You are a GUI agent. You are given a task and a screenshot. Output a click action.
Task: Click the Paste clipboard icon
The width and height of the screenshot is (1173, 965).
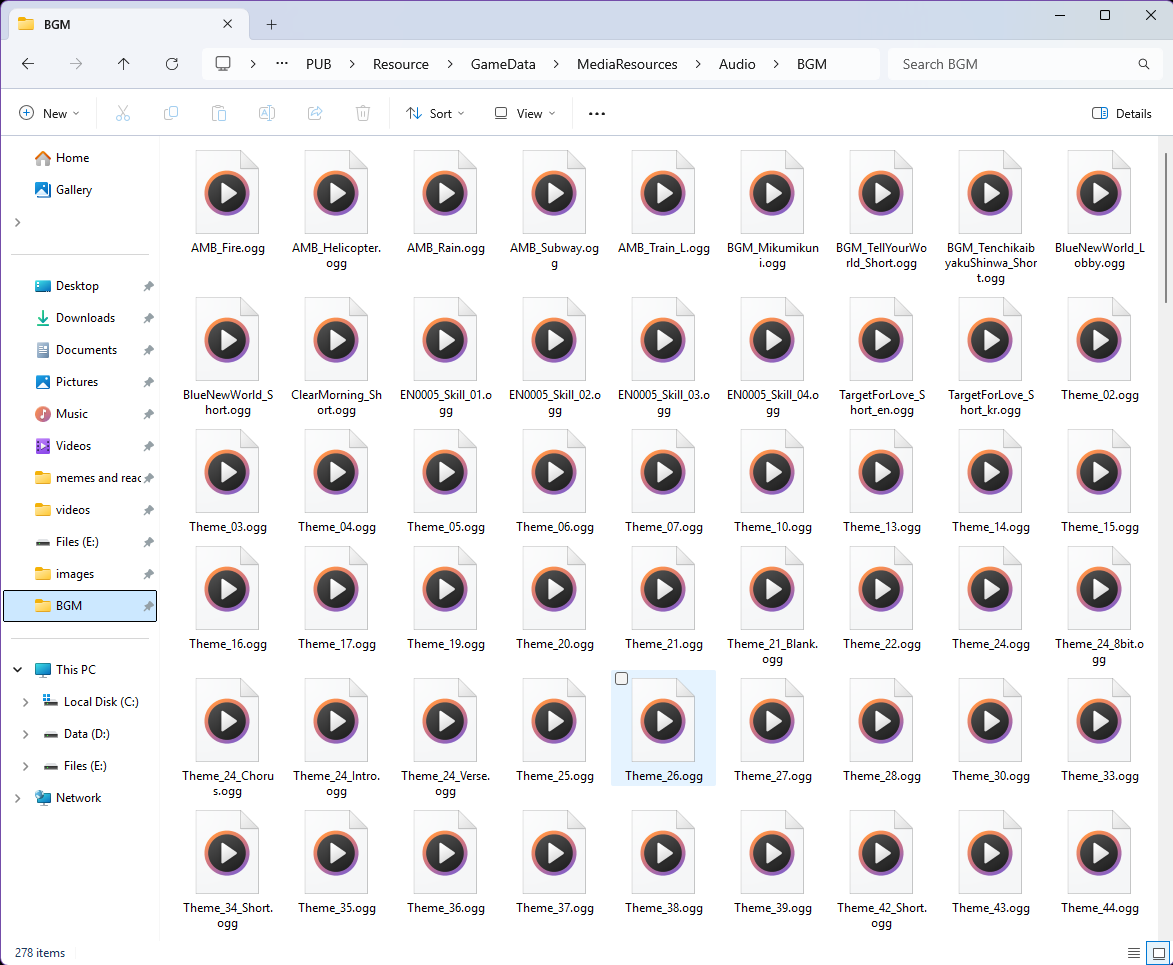[x=218, y=113]
